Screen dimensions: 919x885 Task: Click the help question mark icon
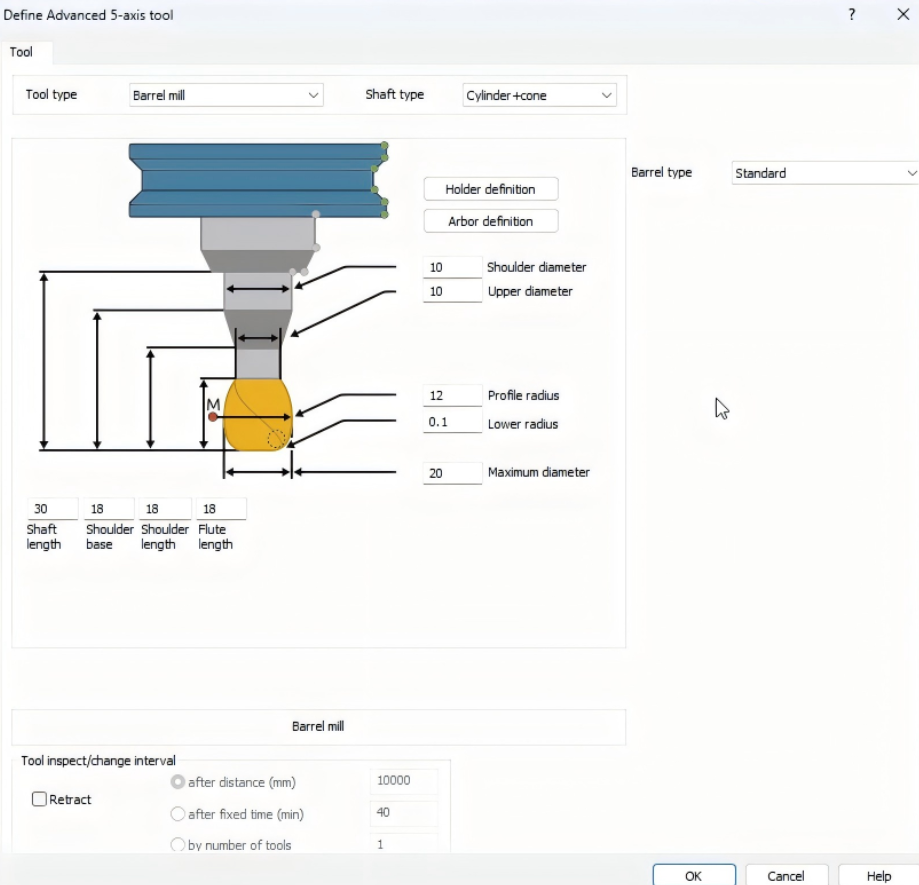click(x=852, y=14)
